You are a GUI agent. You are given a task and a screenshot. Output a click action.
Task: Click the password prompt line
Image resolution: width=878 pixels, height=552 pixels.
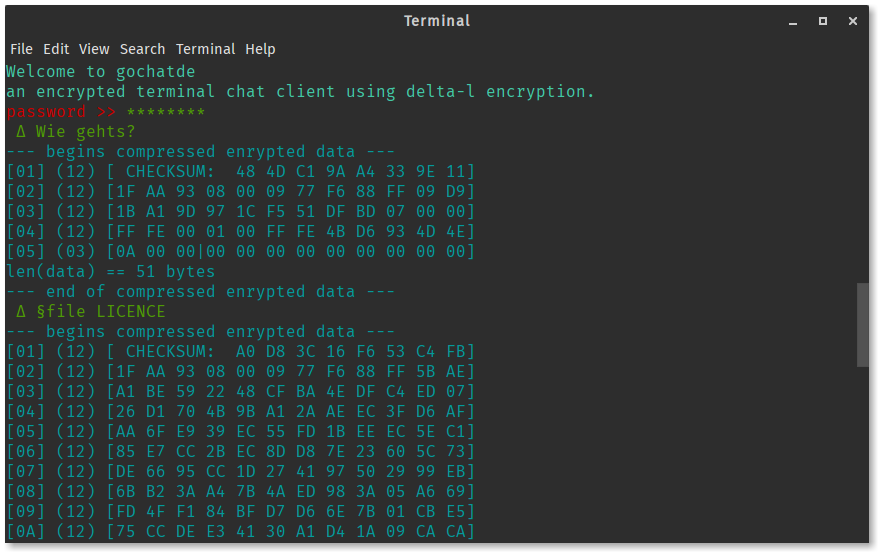(x=105, y=111)
